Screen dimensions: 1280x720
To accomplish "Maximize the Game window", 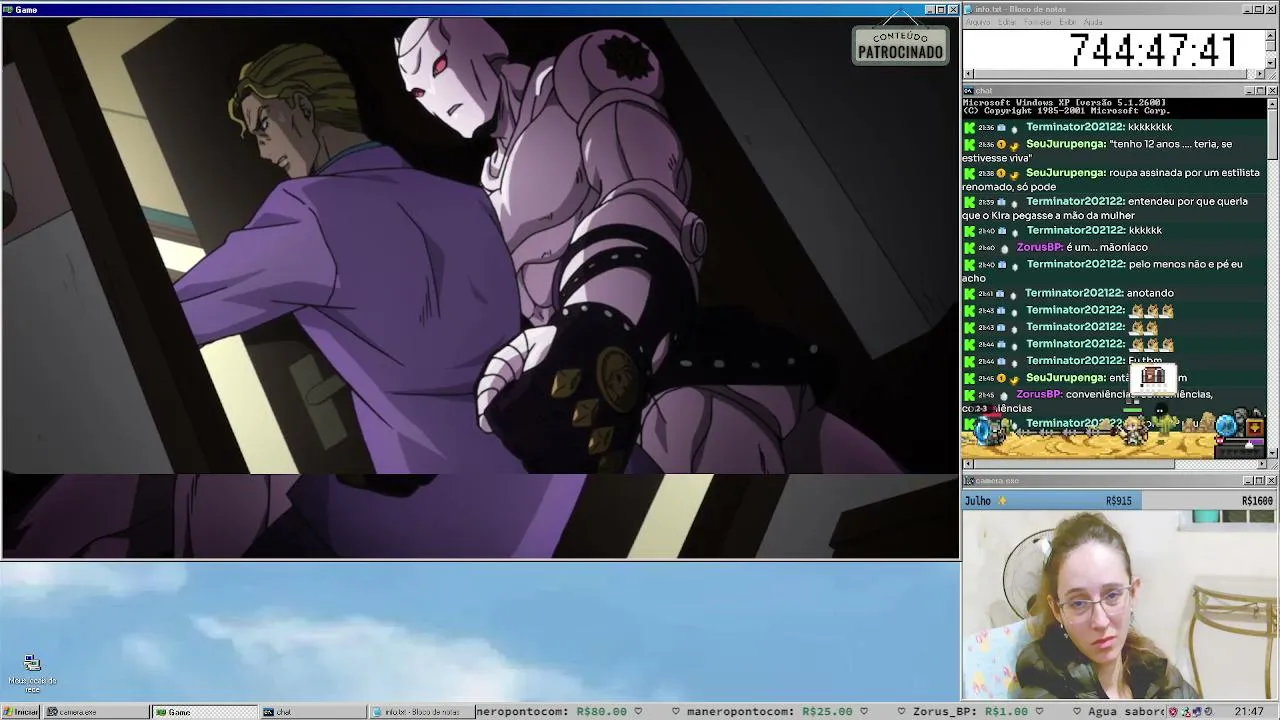I will pyautogui.click(x=941, y=9).
